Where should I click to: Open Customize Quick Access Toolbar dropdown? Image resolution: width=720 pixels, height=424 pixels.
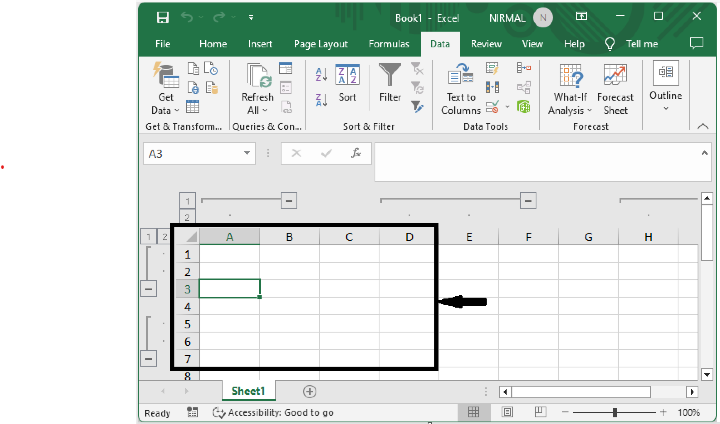tap(251, 17)
